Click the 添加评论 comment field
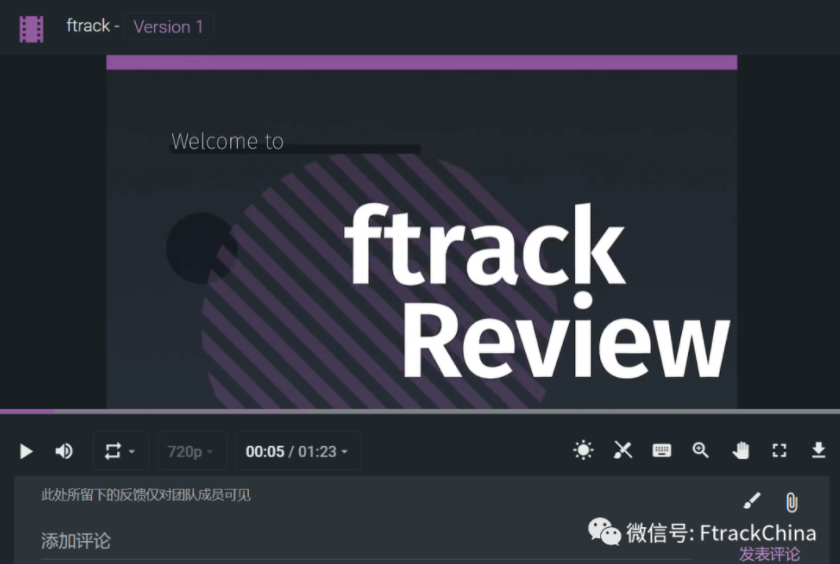 click(x=364, y=541)
